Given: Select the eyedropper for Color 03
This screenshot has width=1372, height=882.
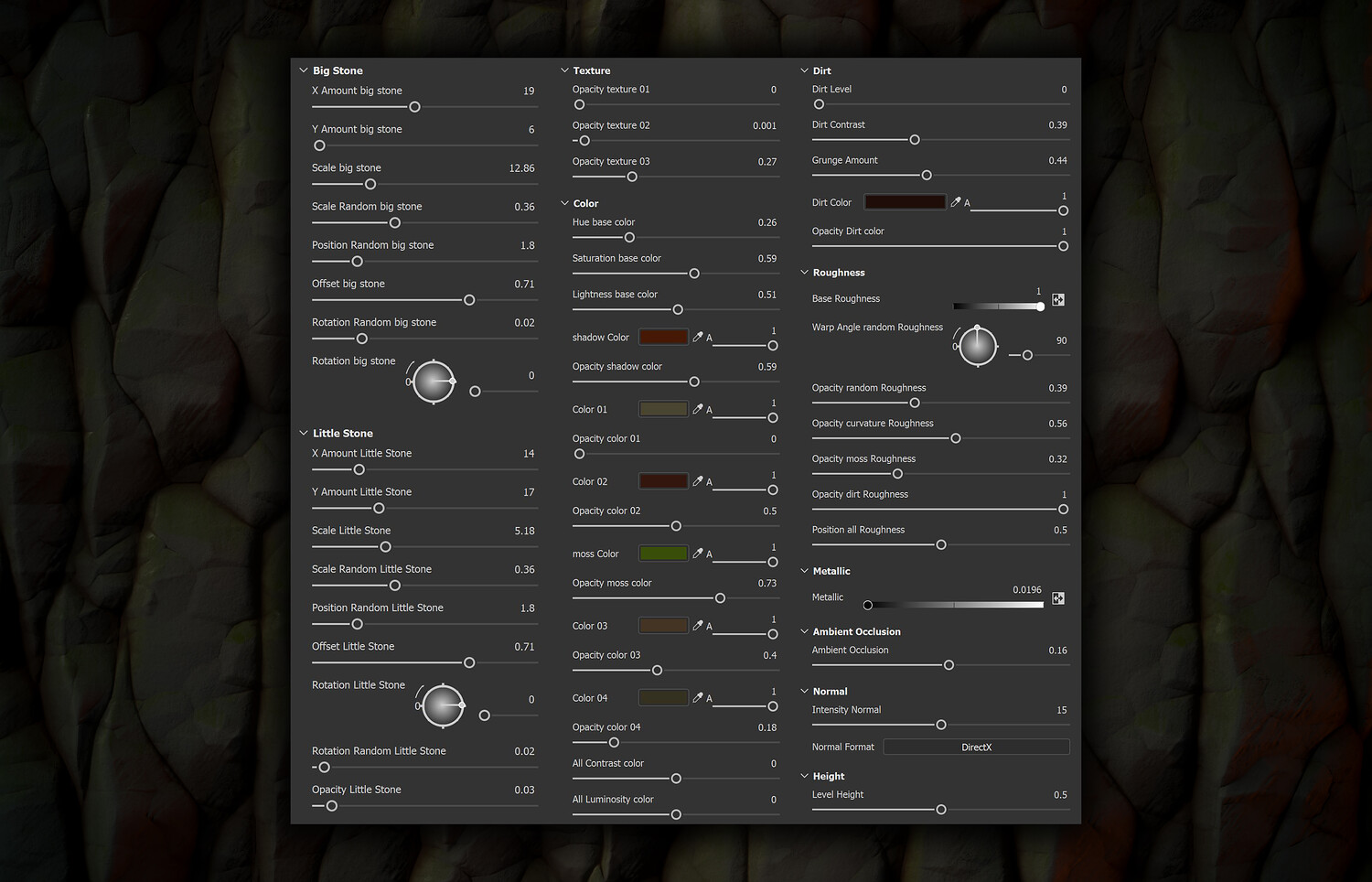Looking at the screenshot, I should coord(698,626).
